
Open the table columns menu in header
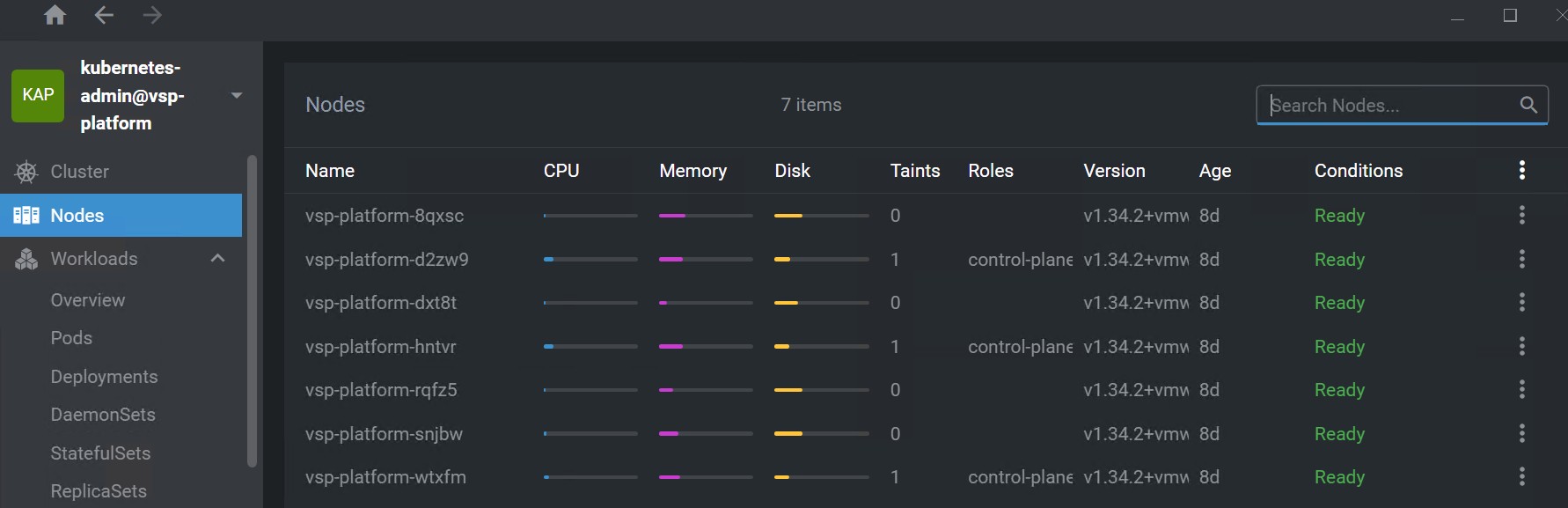(x=1521, y=171)
